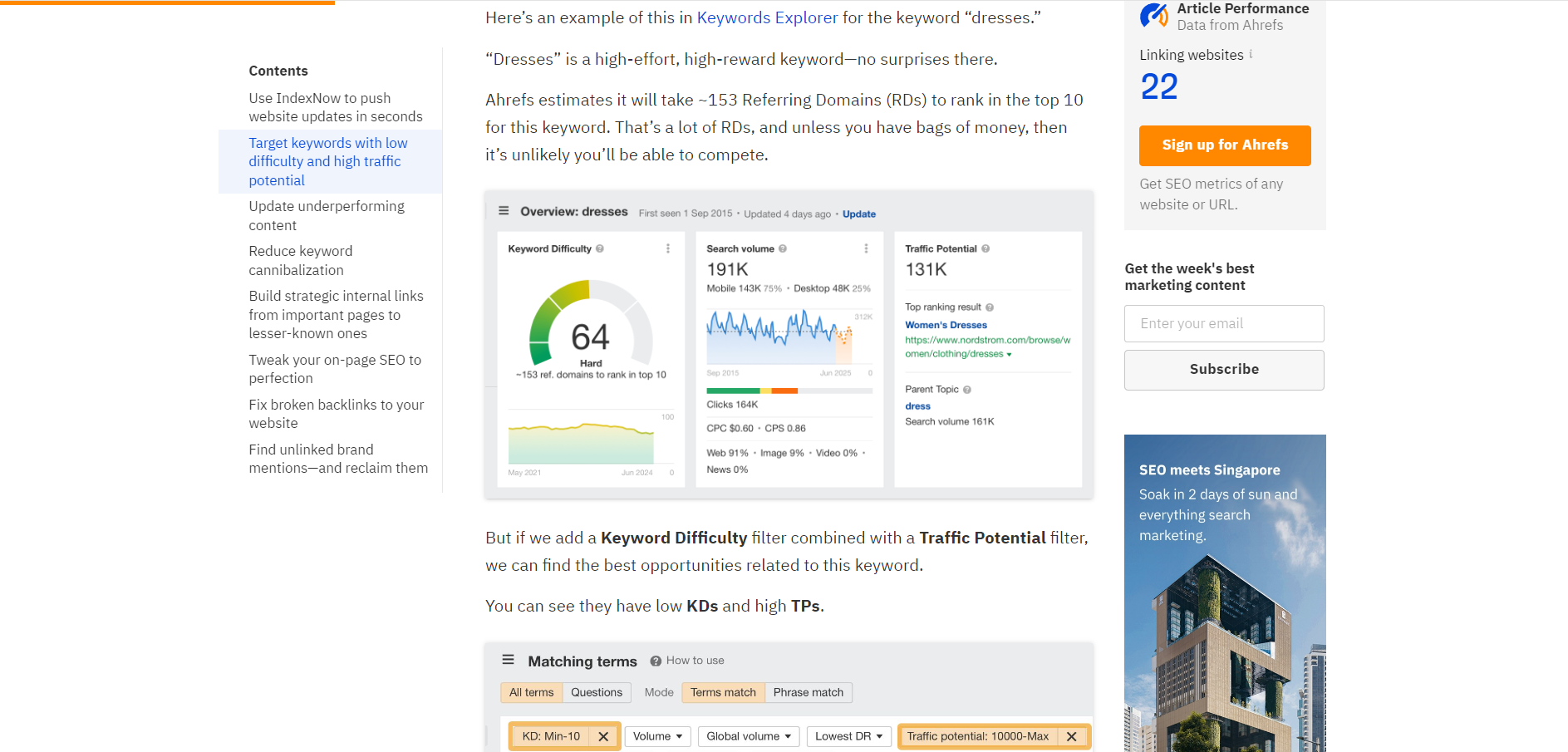Open the SEO meets Singapore banner ad
Screen dimensions: 1568x752
click(x=1225, y=593)
